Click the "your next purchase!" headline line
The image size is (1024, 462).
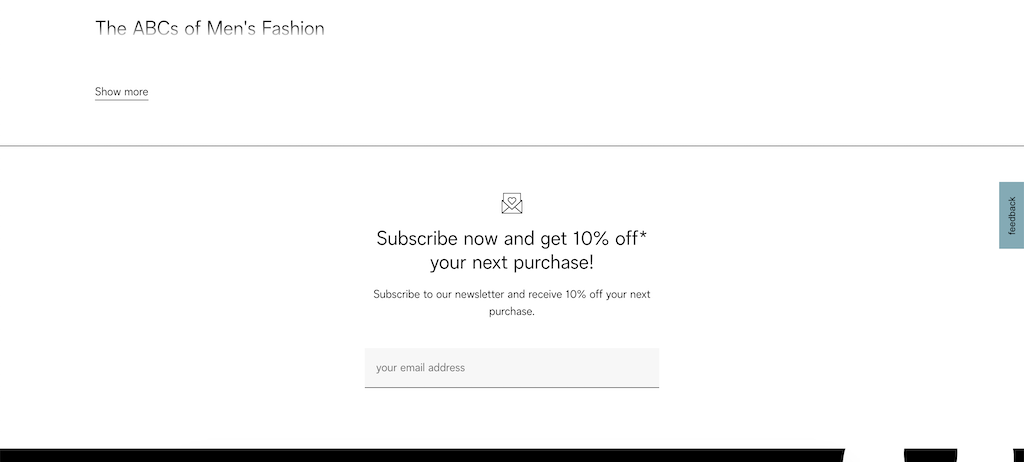[511, 263]
